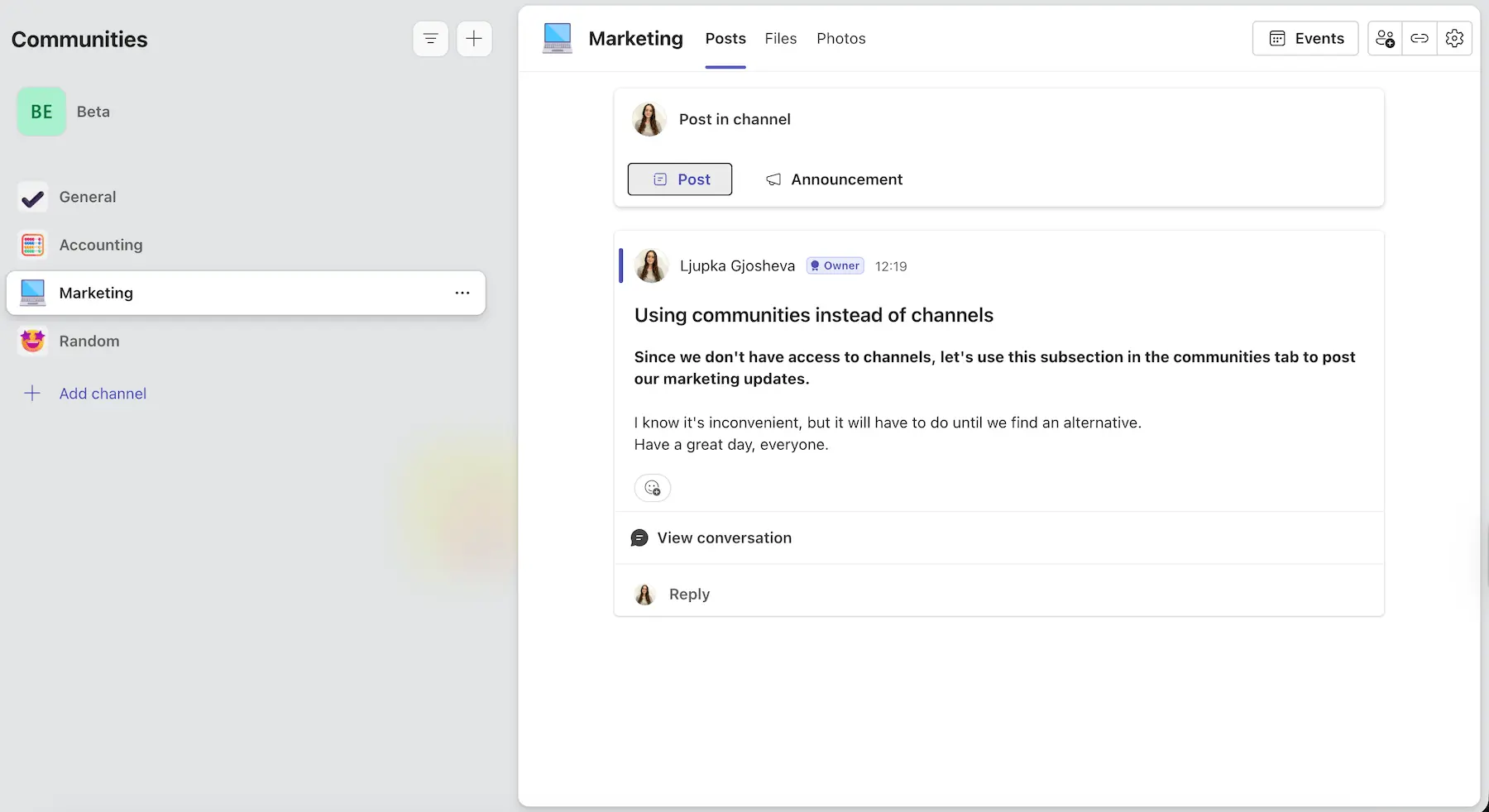Switch to the Photos tab
Screen dimensions: 1489x812
(x=840, y=38)
